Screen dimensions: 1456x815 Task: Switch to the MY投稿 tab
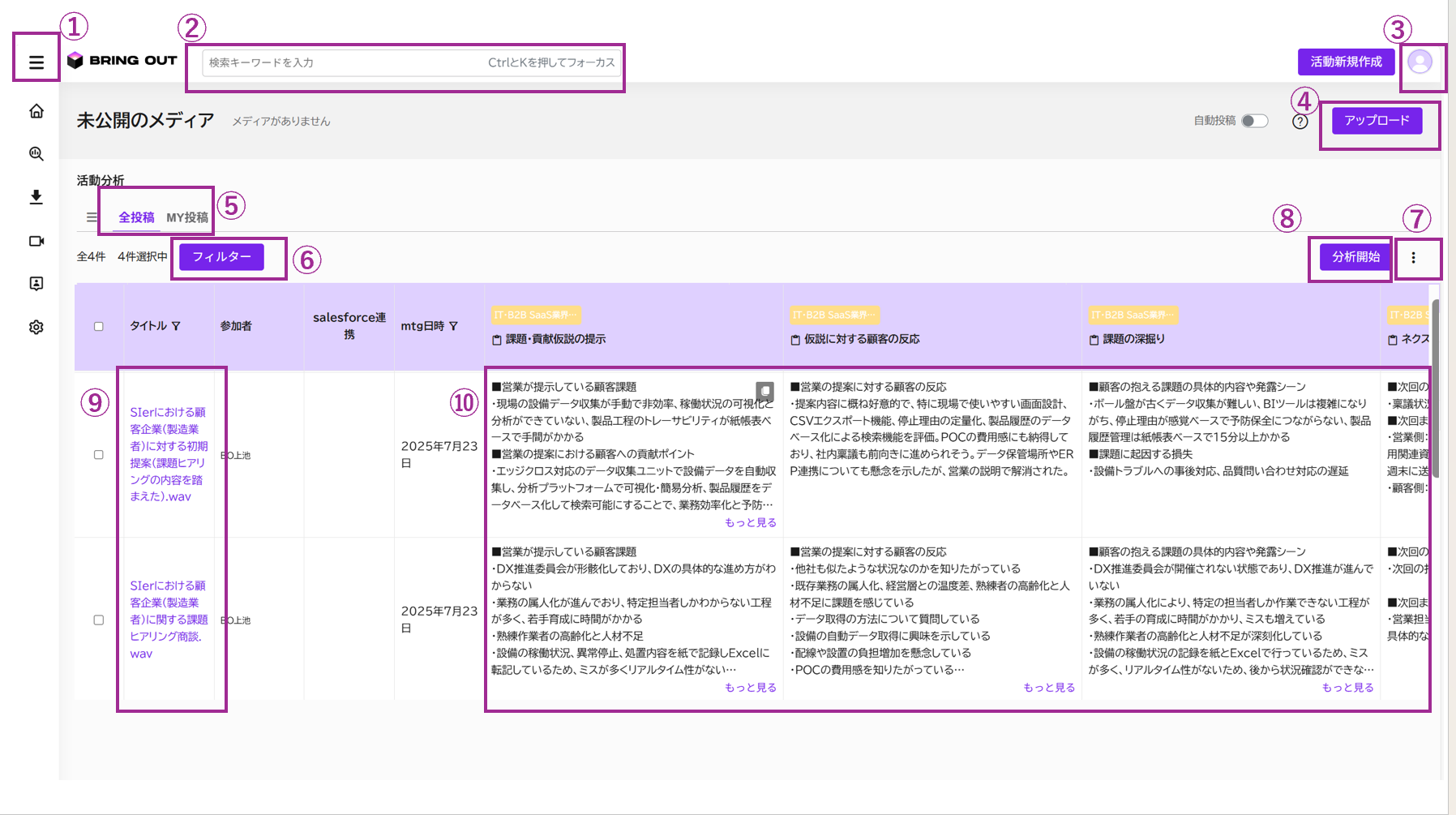[187, 217]
